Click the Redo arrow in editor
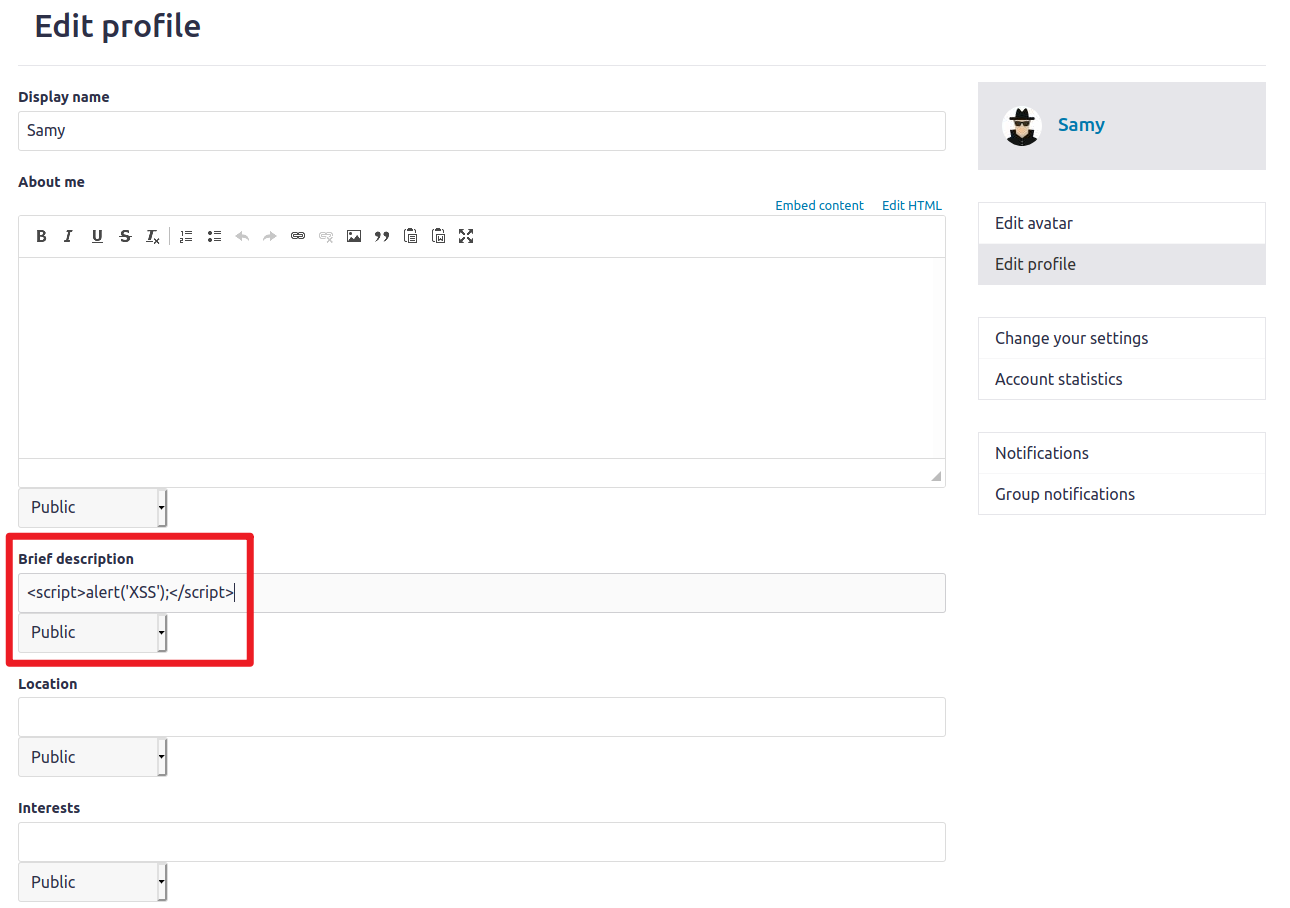This screenshot has width=1290, height=908. 270,236
